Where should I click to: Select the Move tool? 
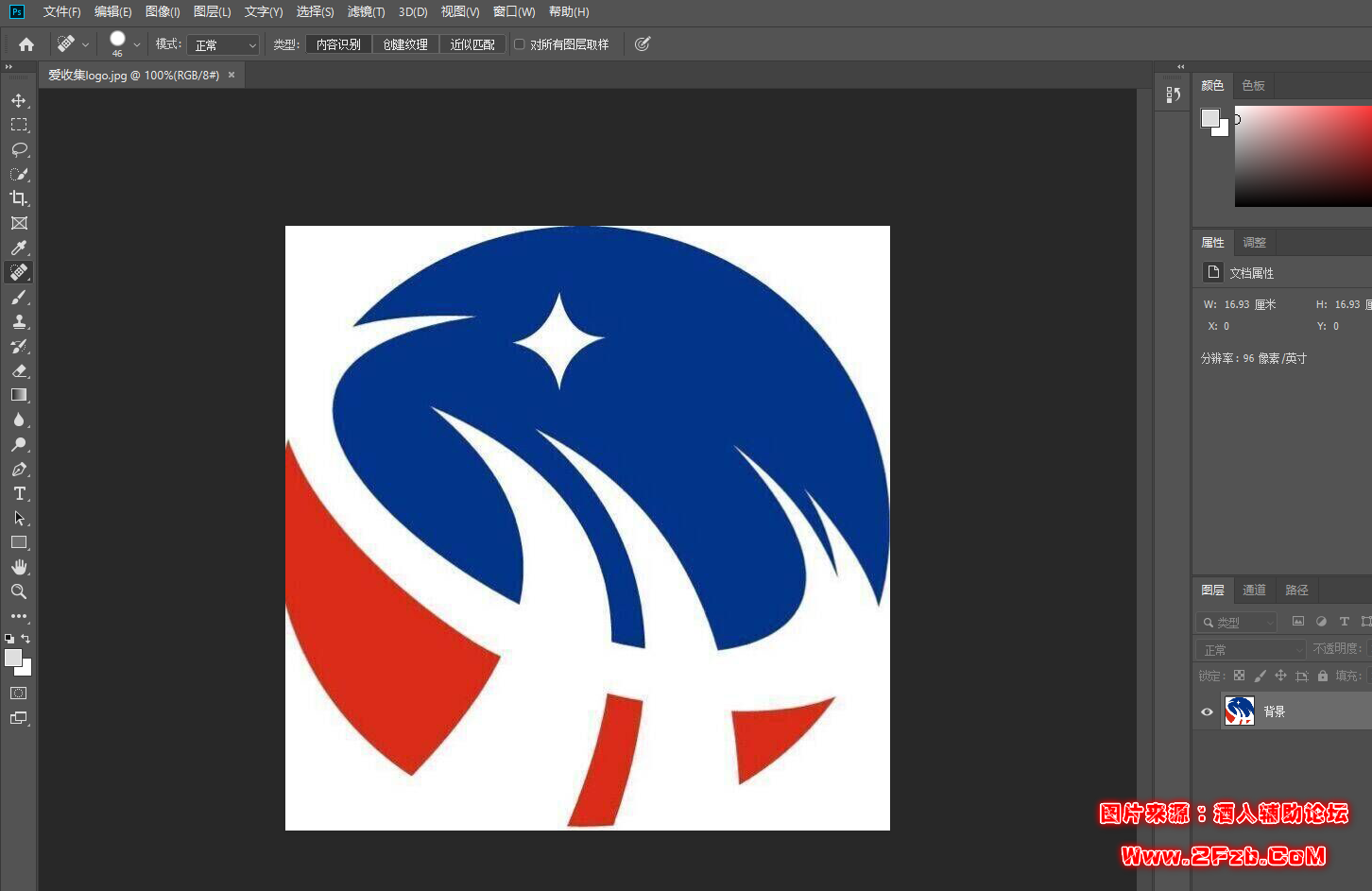pos(19,100)
